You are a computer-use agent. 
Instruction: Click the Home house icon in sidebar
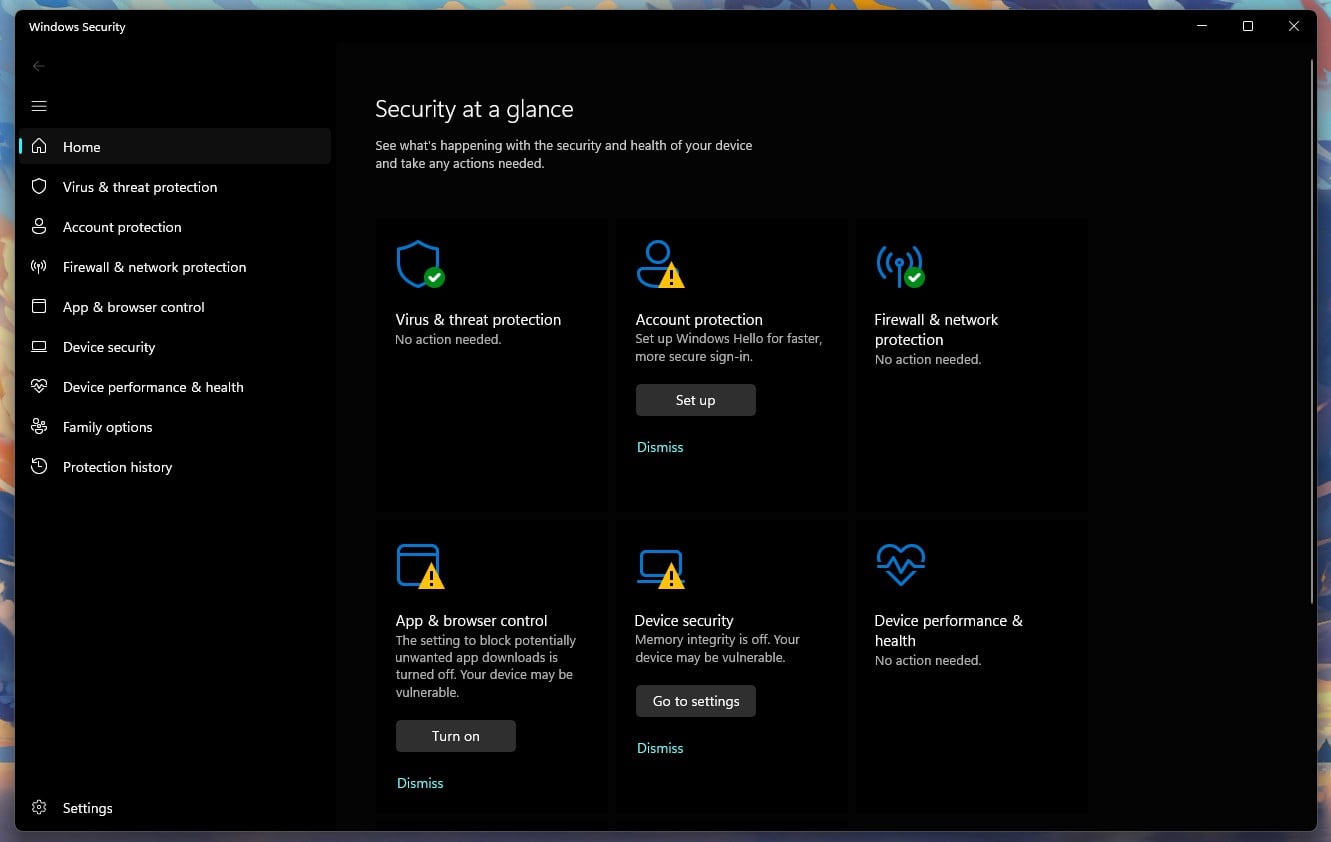(39, 146)
